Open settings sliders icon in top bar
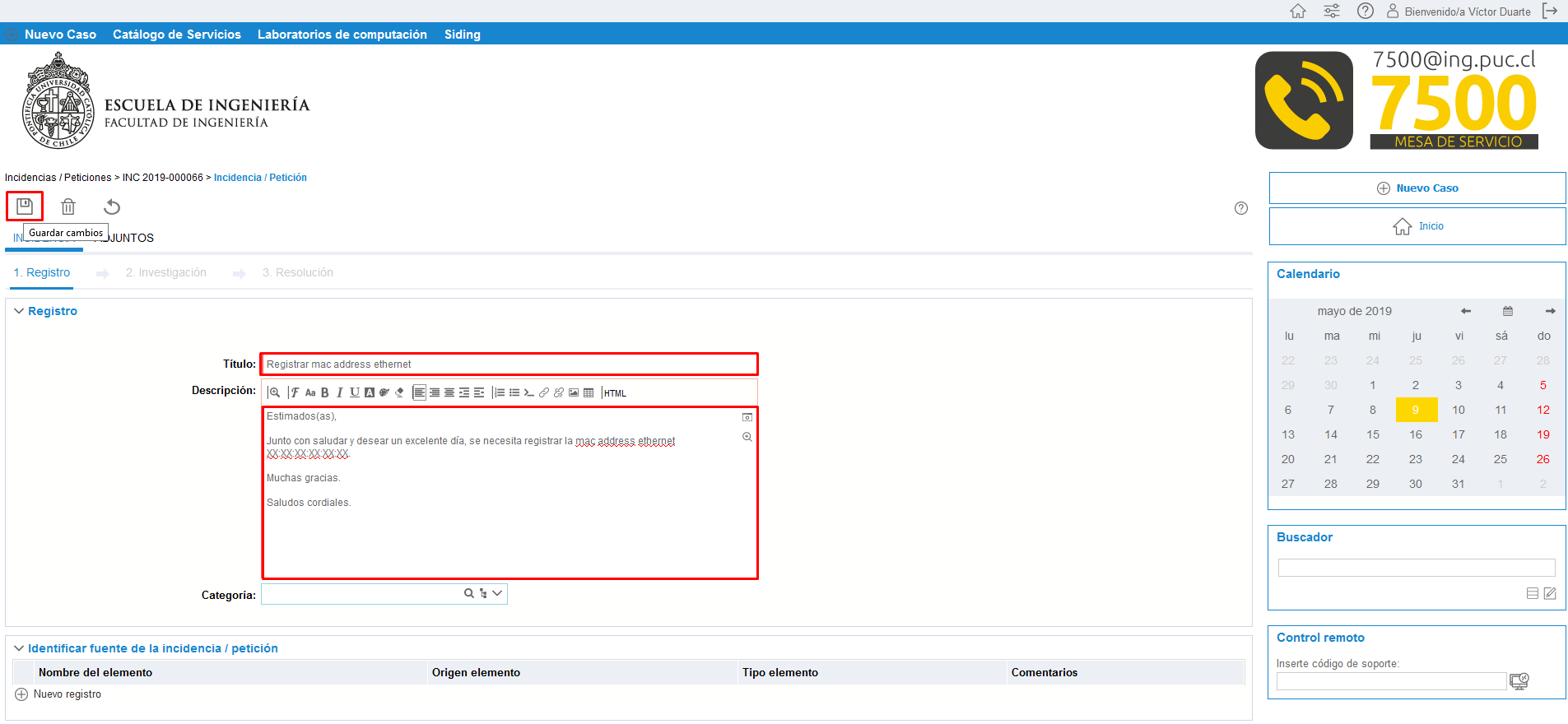 point(1331,11)
